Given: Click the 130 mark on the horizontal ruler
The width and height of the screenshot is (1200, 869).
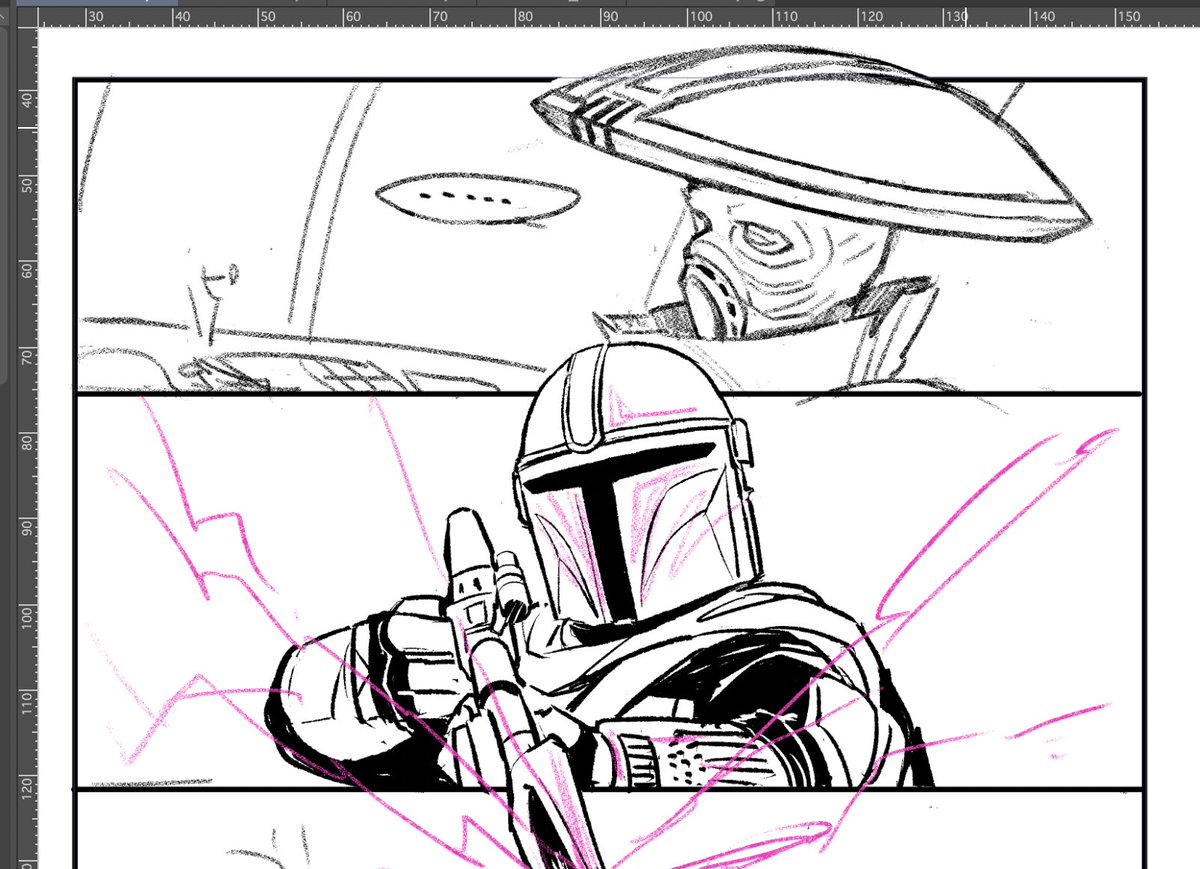Looking at the screenshot, I should (x=956, y=16).
